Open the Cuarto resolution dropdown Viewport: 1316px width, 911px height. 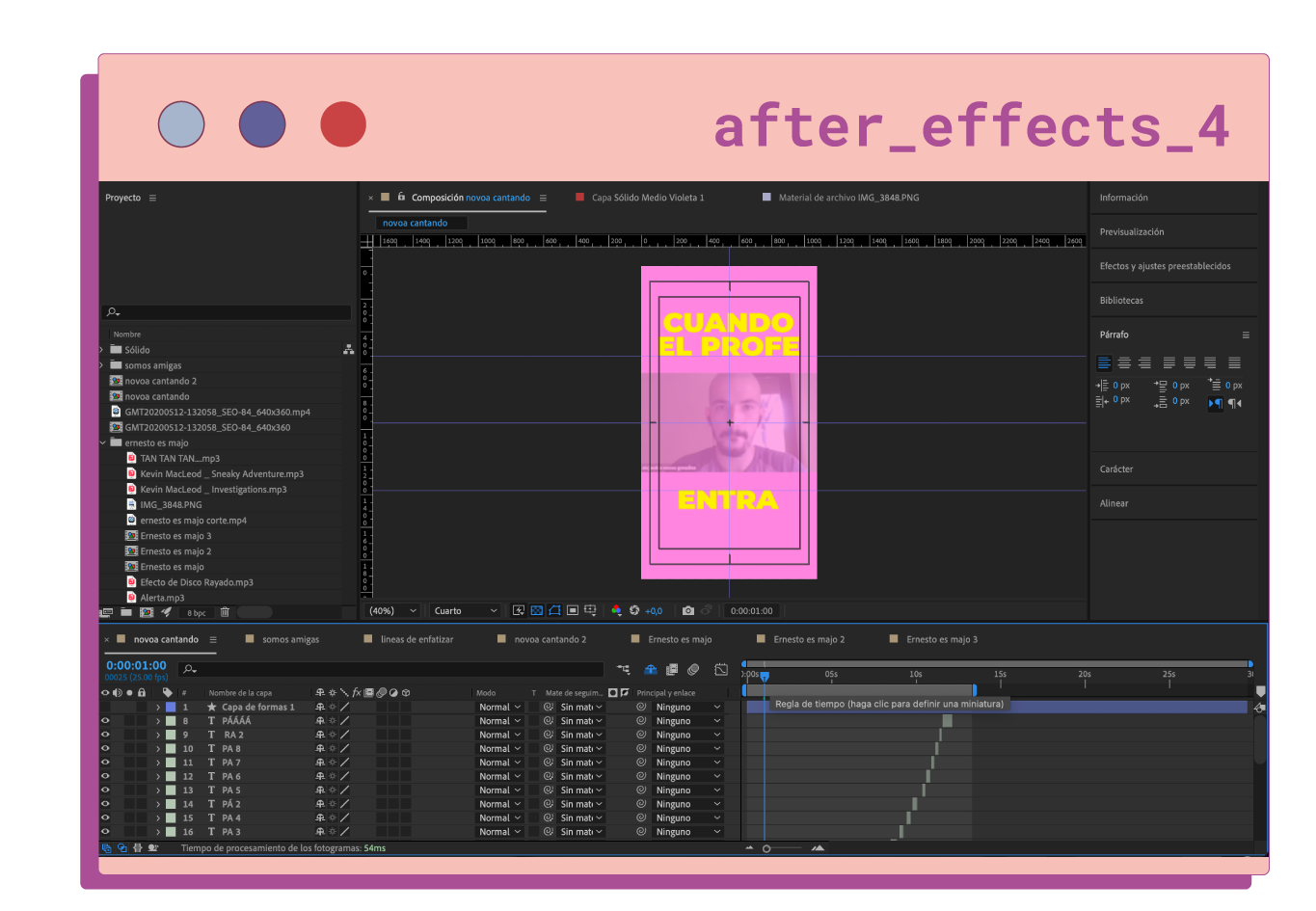point(466,610)
